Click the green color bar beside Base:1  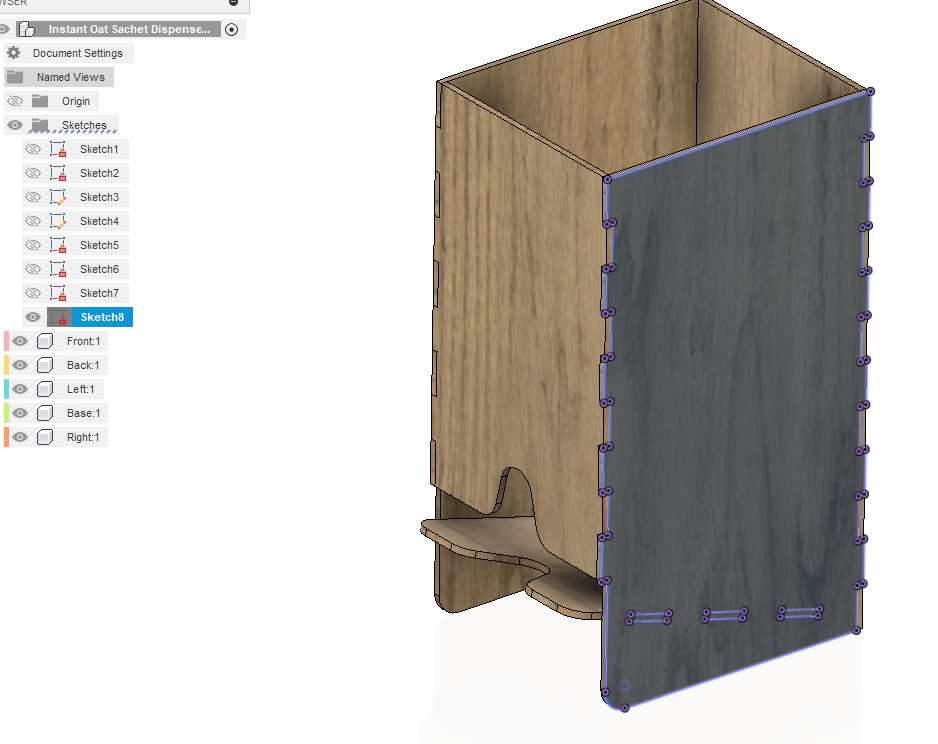coord(7,413)
